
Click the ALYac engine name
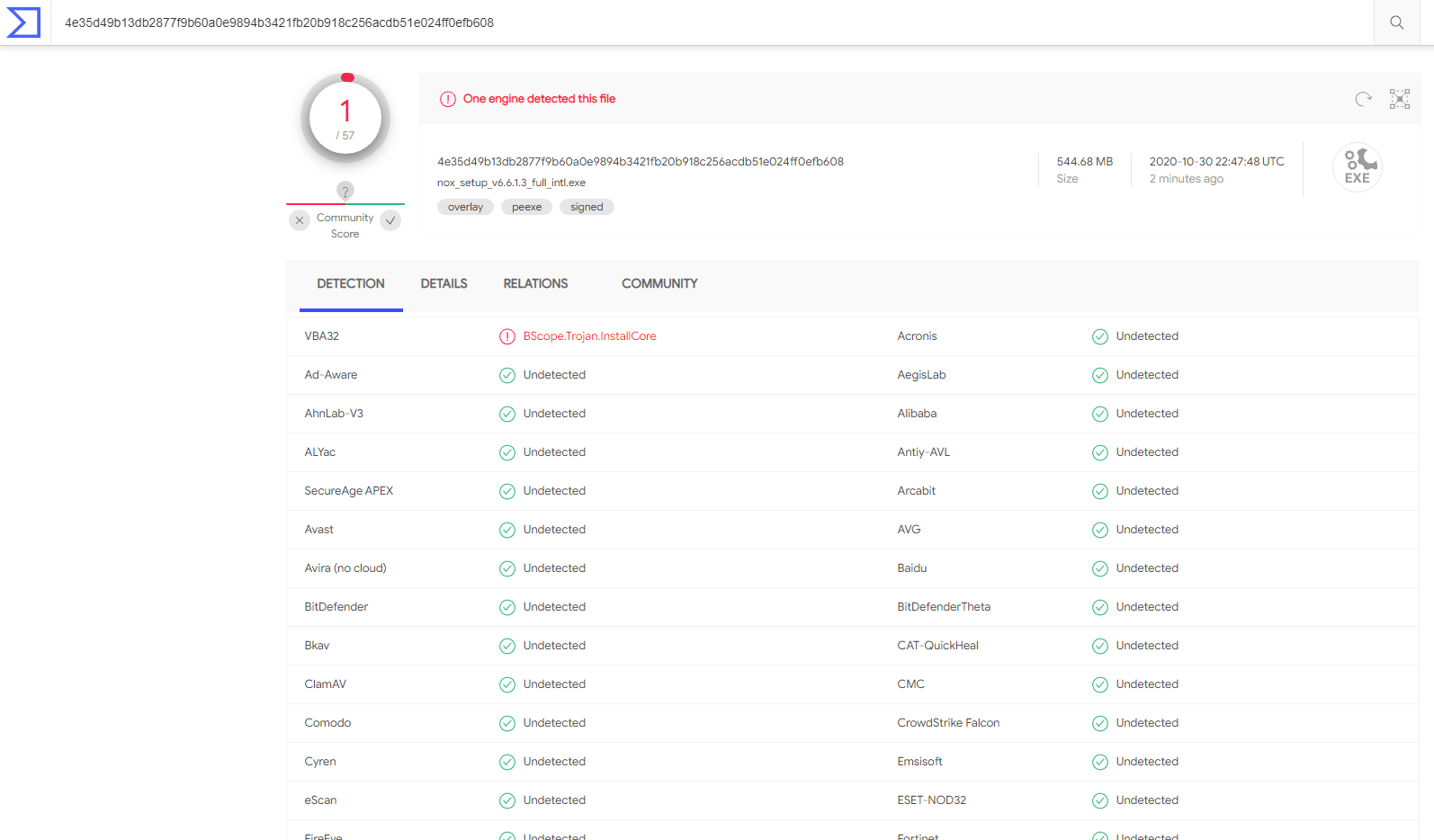(319, 452)
